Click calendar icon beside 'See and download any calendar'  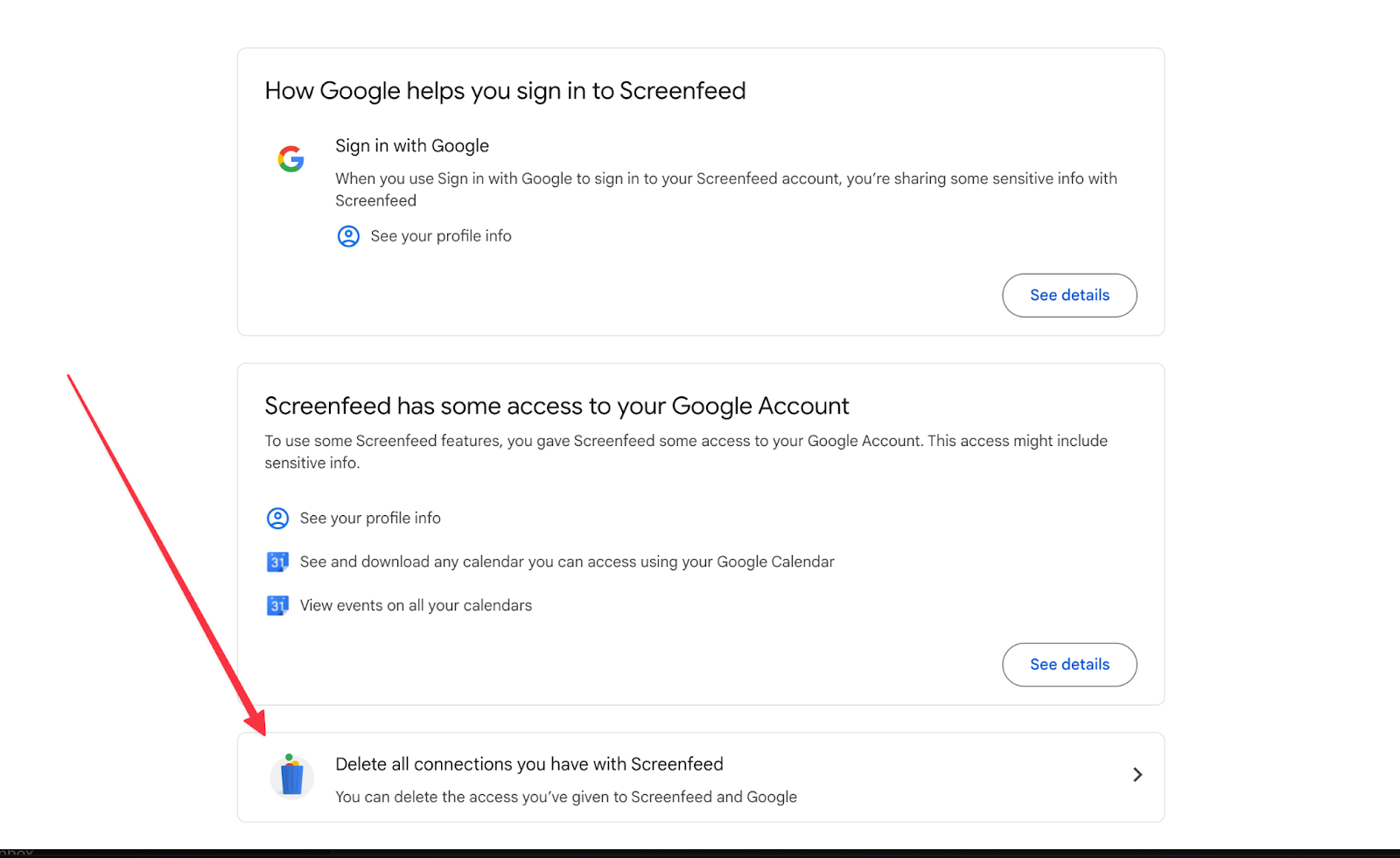pos(277,562)
